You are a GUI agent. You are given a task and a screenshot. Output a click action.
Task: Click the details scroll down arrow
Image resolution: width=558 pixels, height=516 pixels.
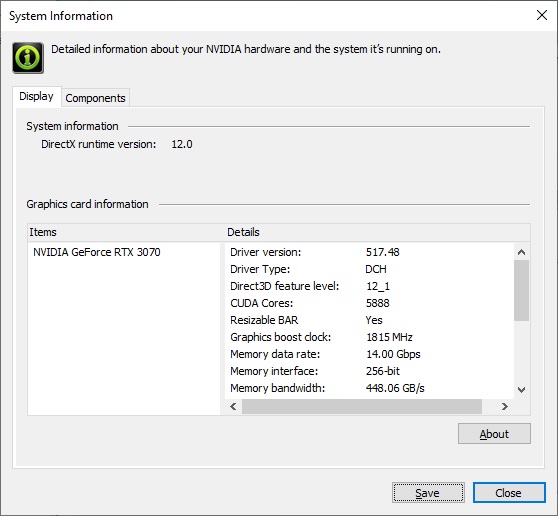(x=521, y=390)
